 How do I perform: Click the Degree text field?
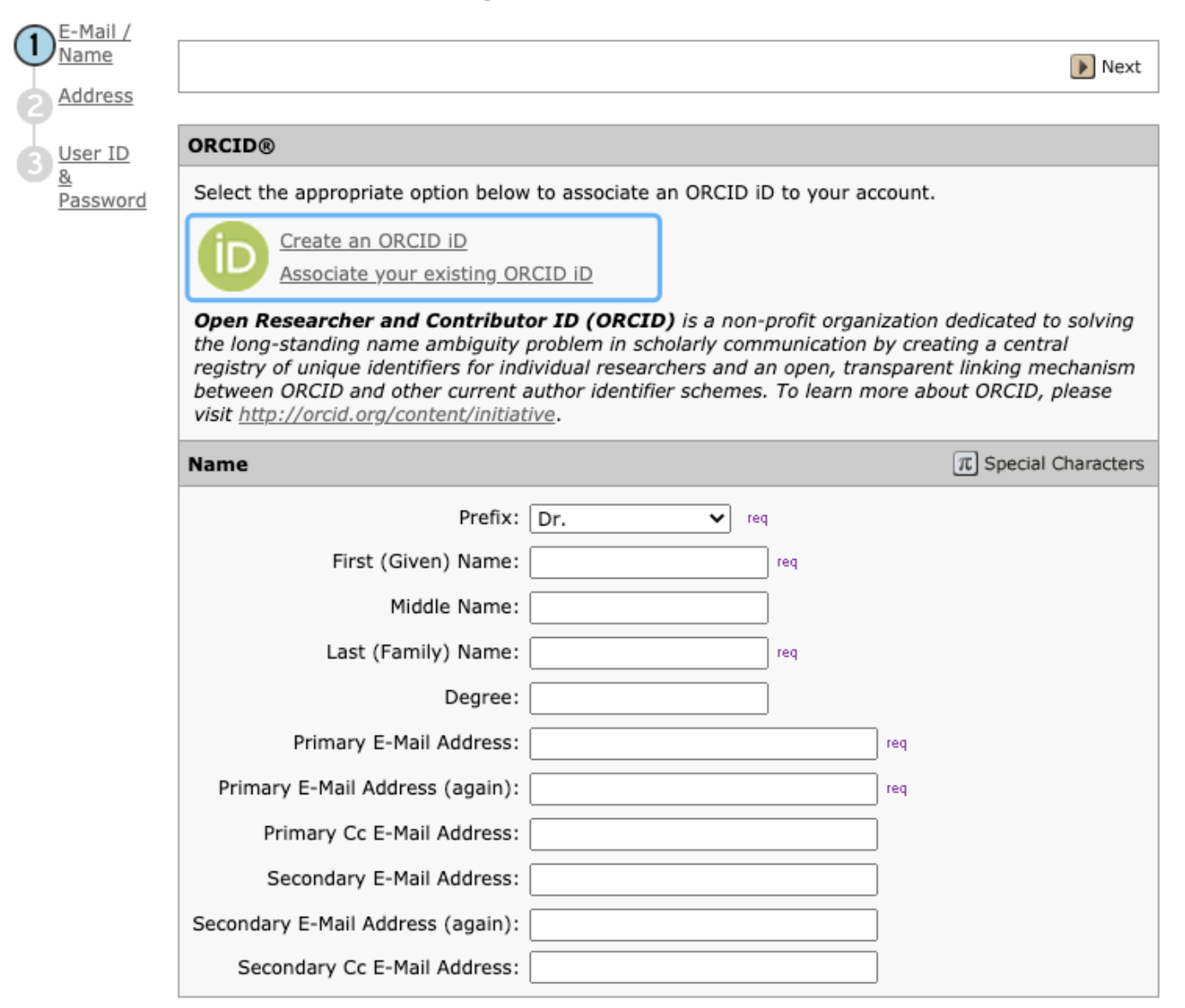648,695
